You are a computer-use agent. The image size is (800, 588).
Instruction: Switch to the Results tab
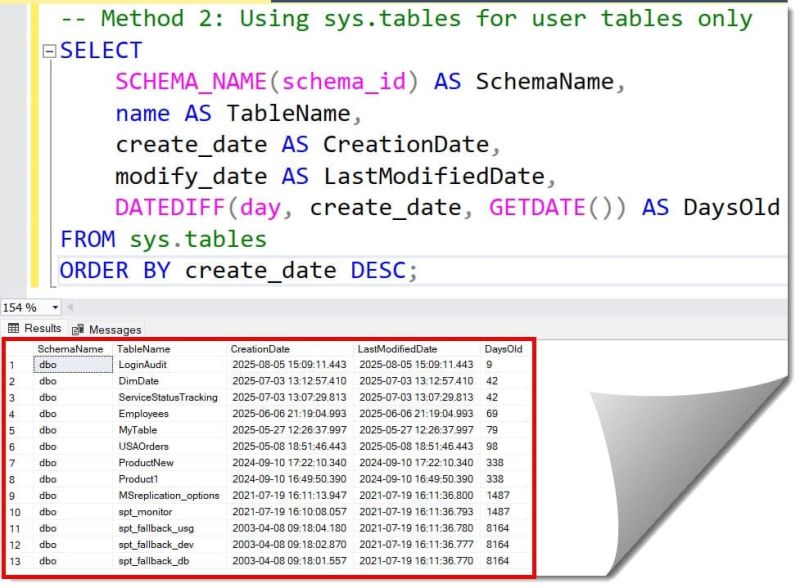[38, 329]
